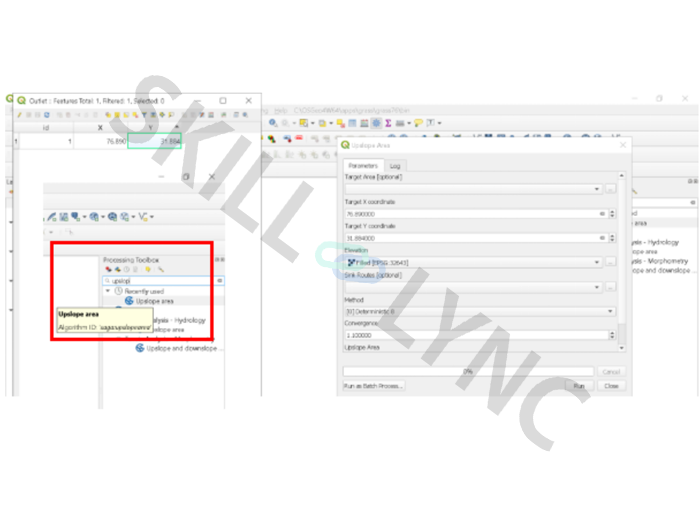Collapse the Recently used group
The width and height of the screenshot is (700, 514).
point(108,291)
